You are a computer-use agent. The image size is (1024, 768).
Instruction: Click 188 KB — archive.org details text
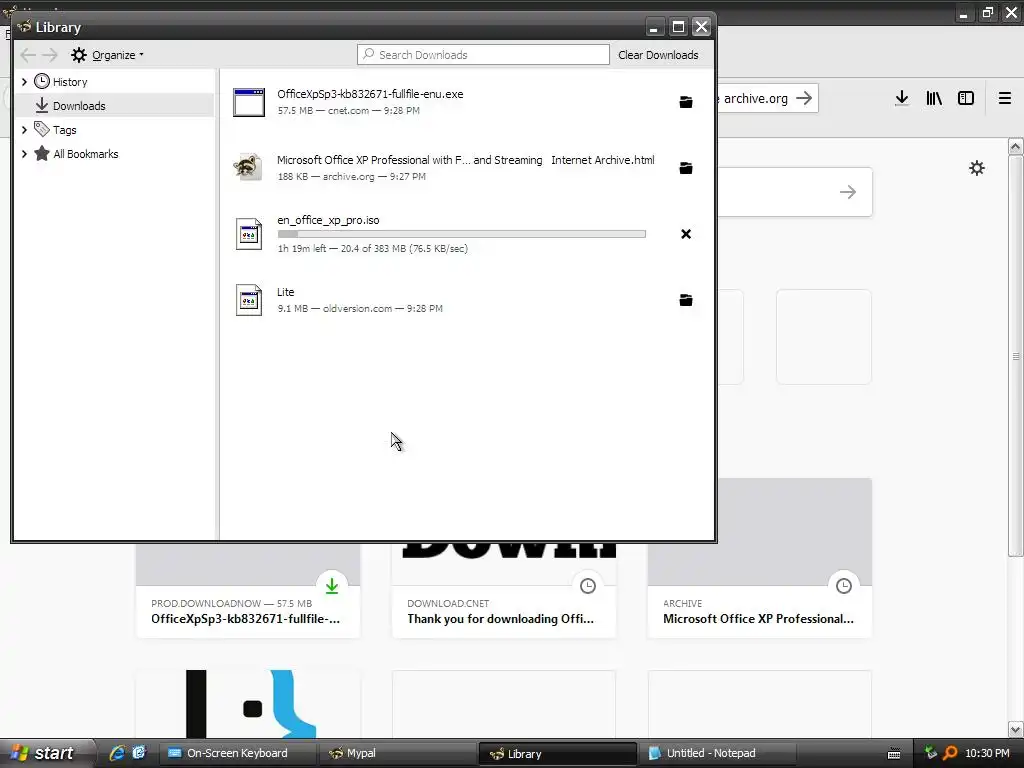coord(351,176)
